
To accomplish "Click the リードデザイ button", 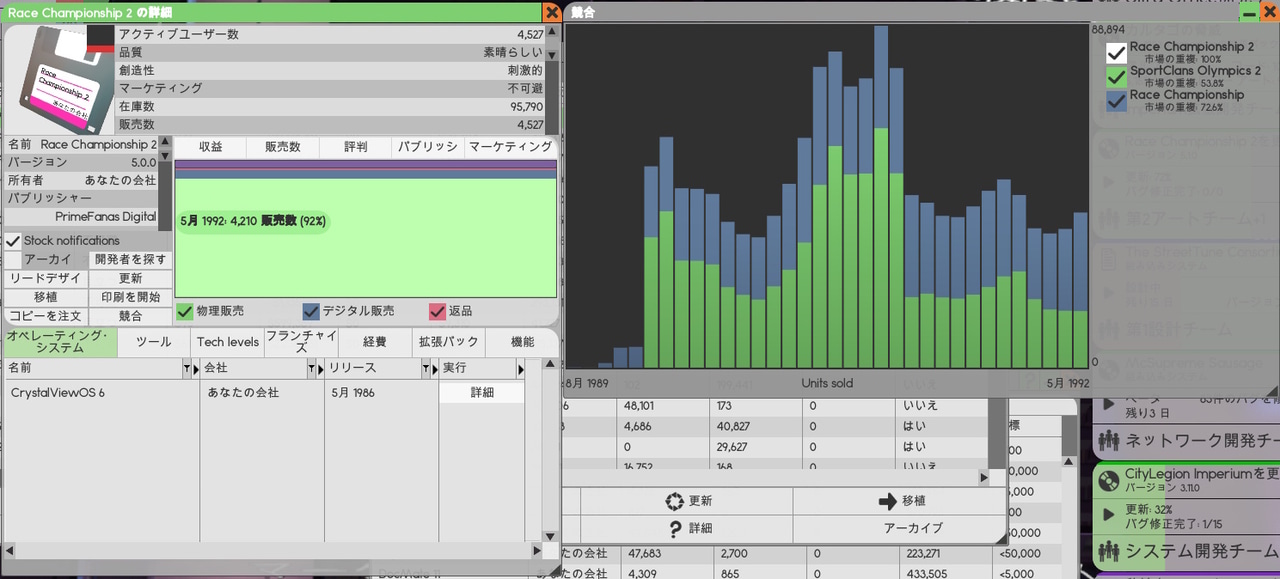I will 46,279.
